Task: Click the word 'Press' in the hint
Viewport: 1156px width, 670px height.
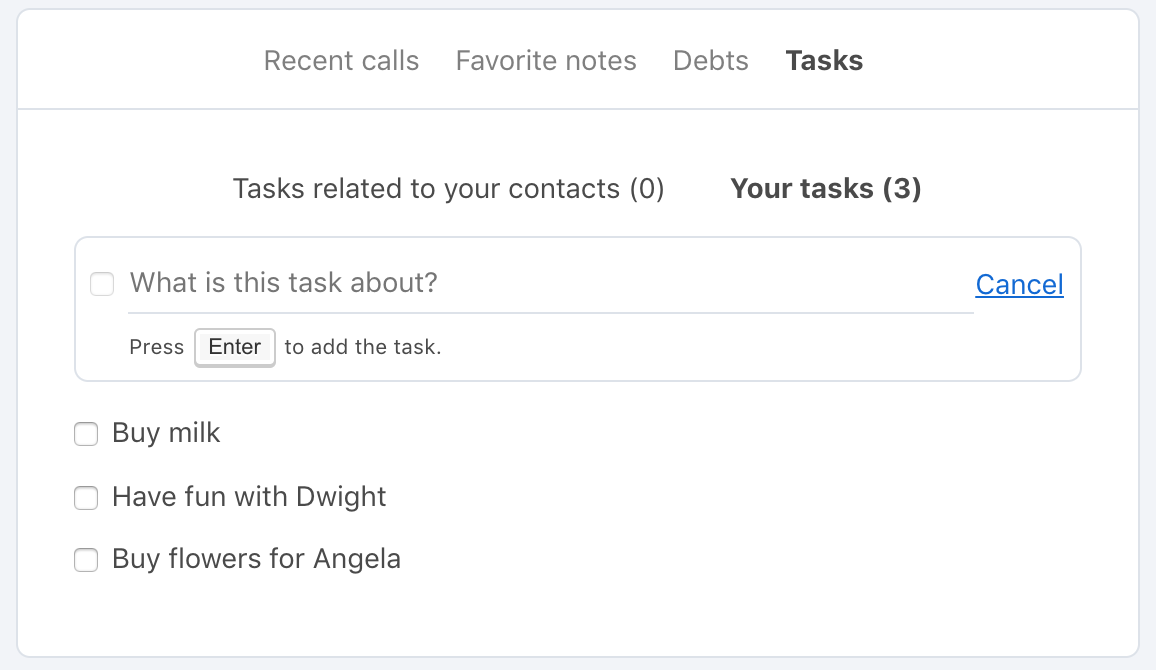Action: pos(156,347)
